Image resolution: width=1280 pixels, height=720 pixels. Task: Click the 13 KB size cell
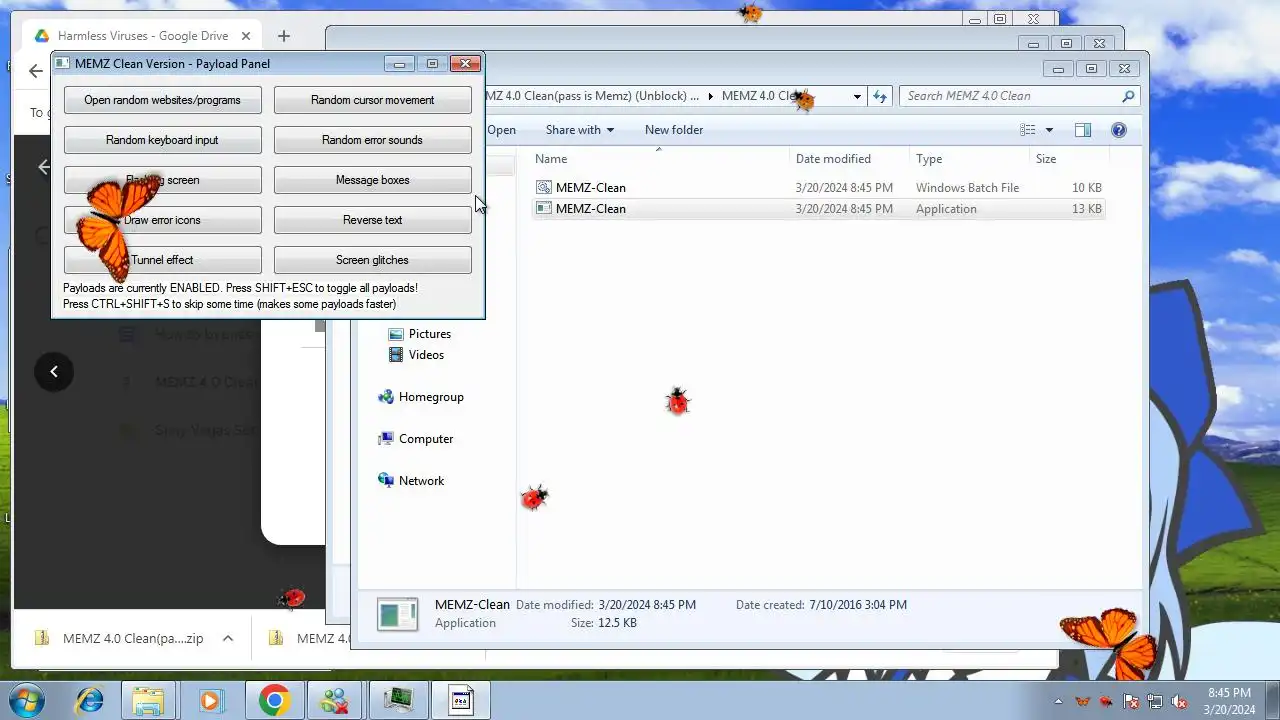(1086, 208)
